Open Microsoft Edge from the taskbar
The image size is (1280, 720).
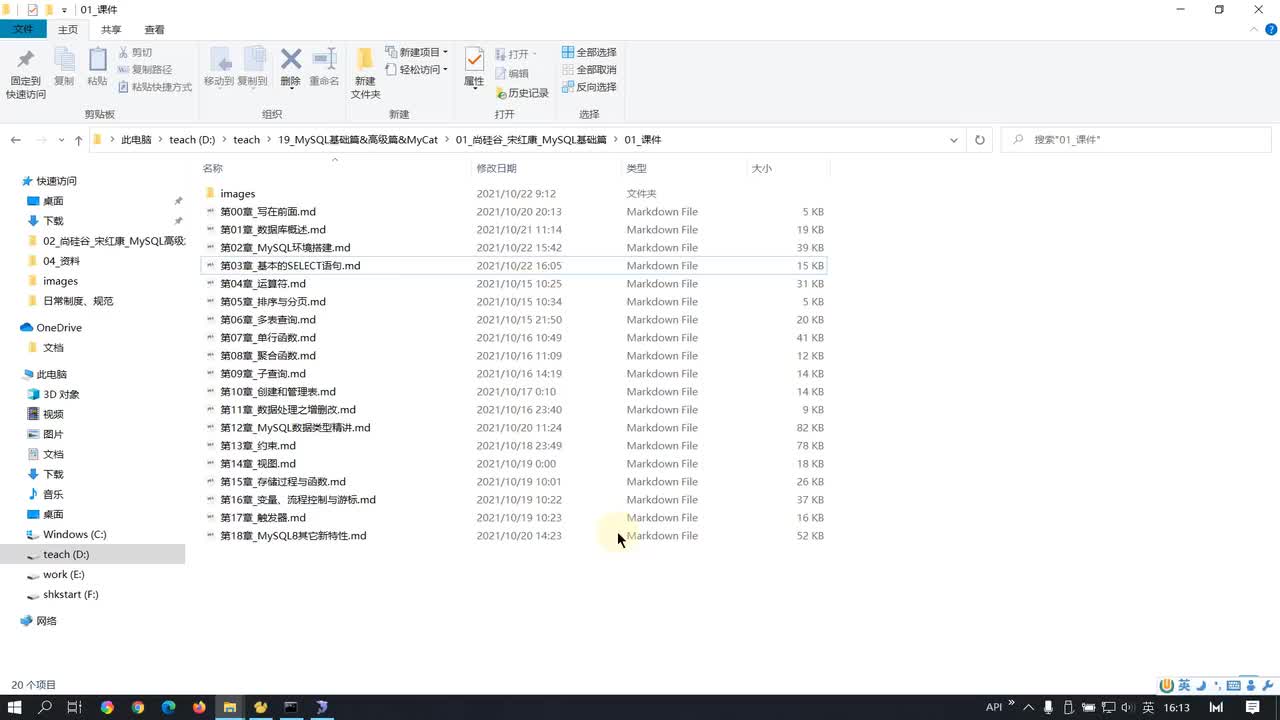click(168, 707)
